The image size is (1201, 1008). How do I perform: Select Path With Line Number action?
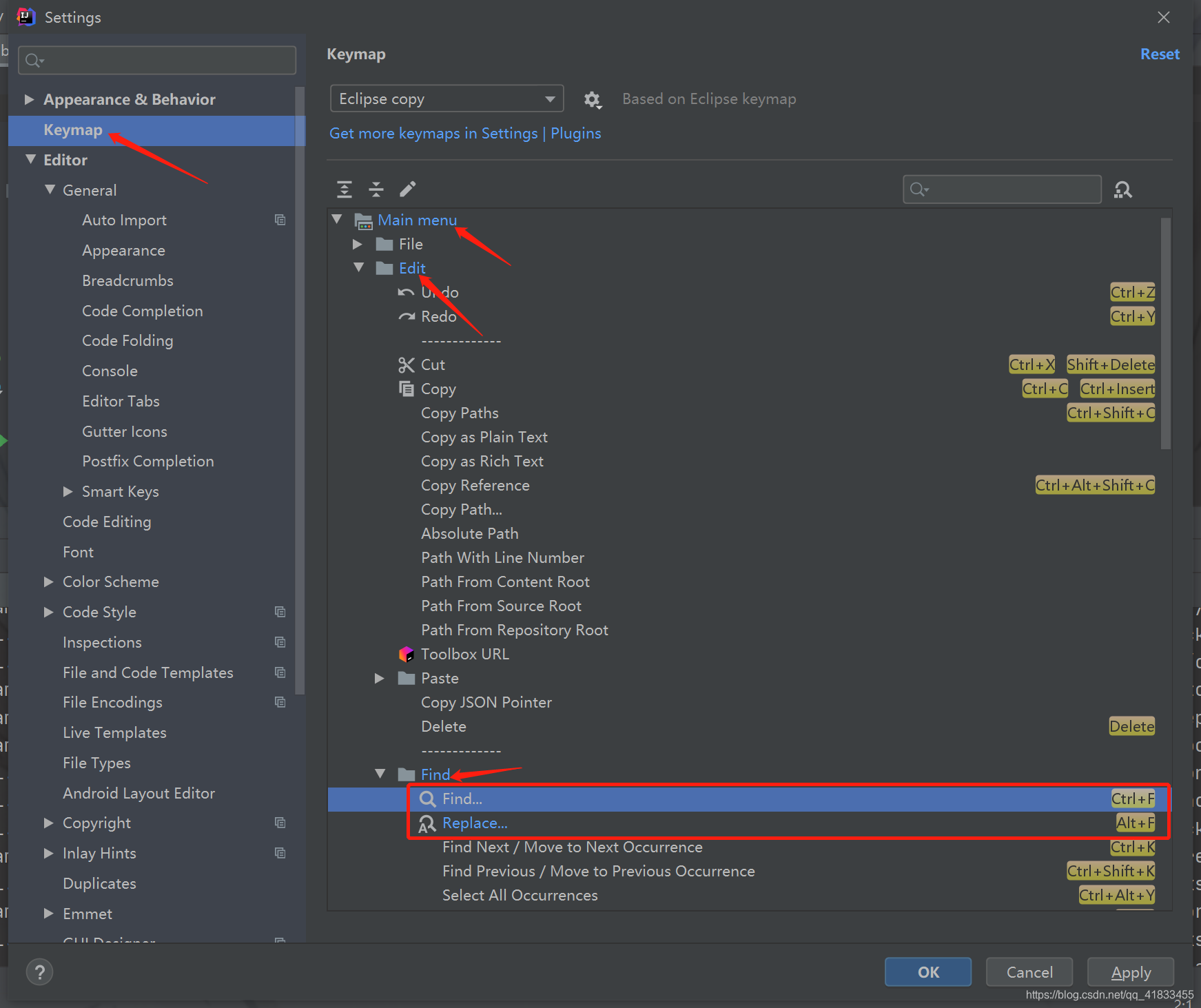749,558
